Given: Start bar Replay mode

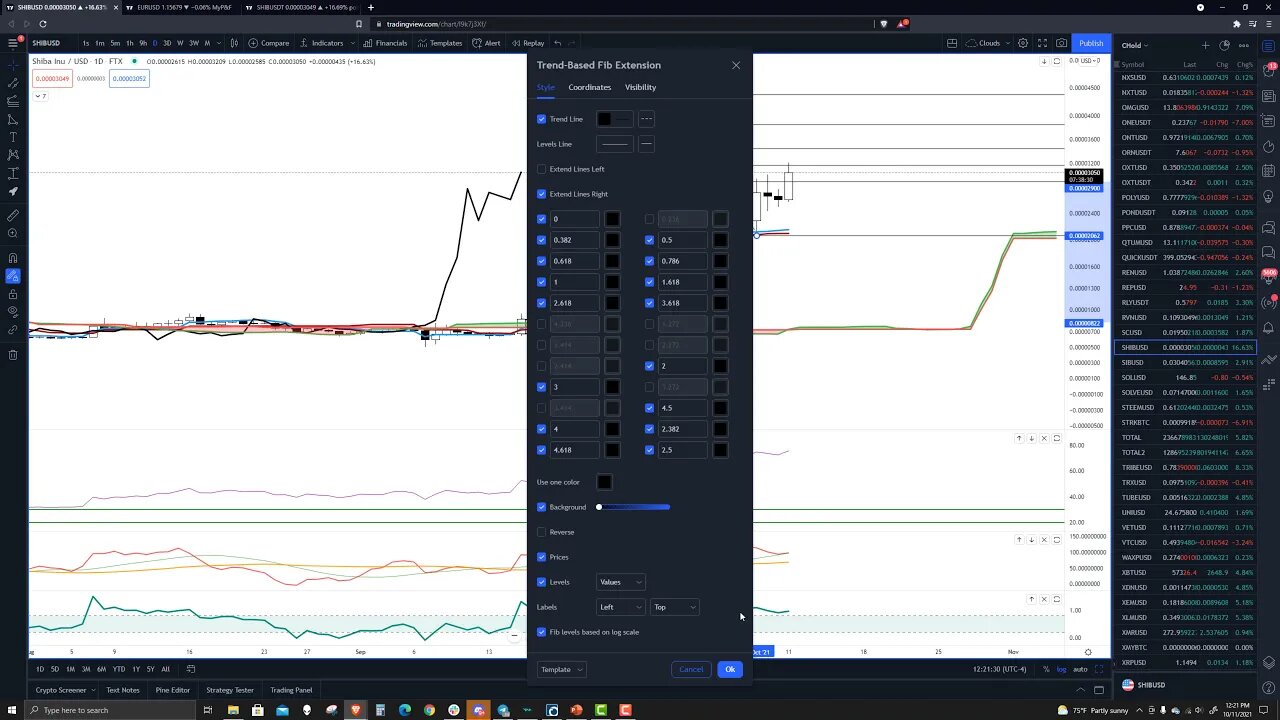Looking at the screenshot, I should pos(527,43).
